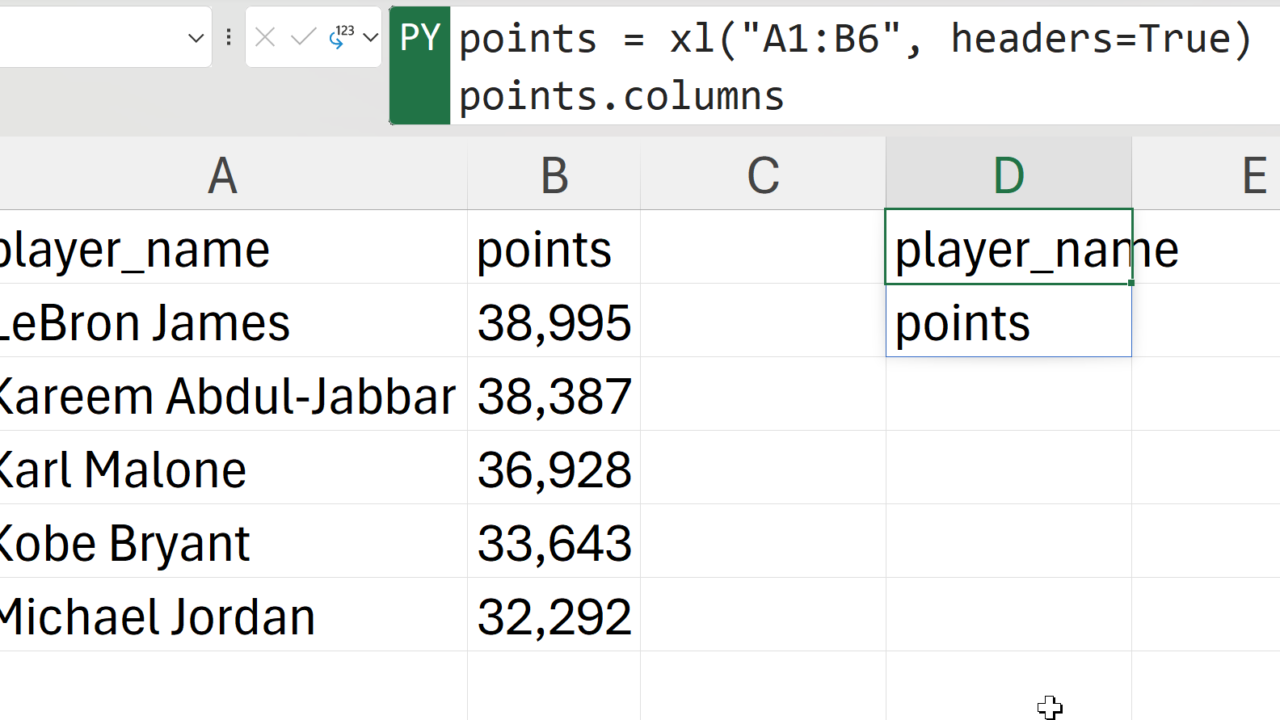Image resolution: width=1280 pixels, height=720 pixels.
Task: Select the Michael Jordan points value 32,292
Action: pyautogui.click(x=553, y=616)
